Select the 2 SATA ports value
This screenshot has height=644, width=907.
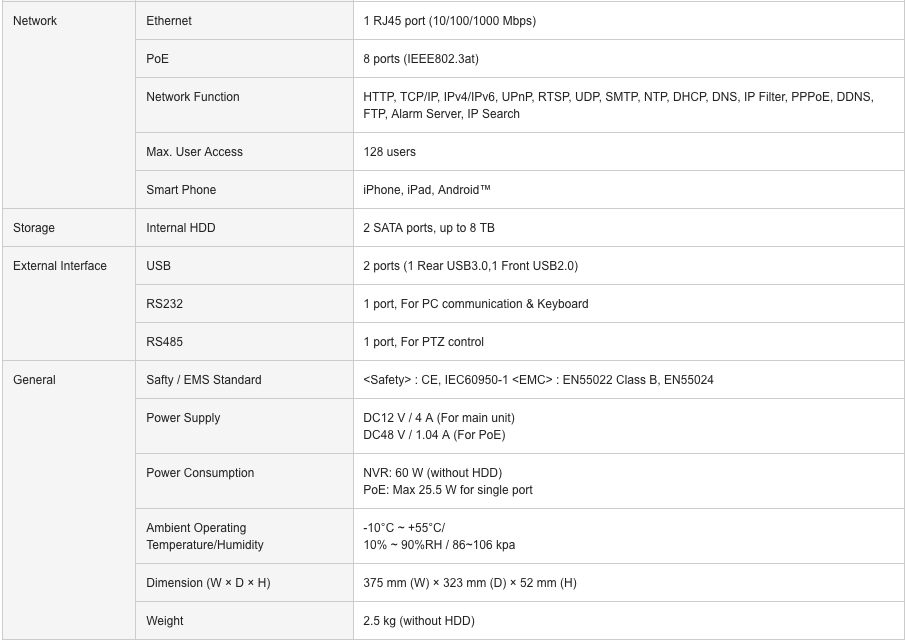[429, 228]
